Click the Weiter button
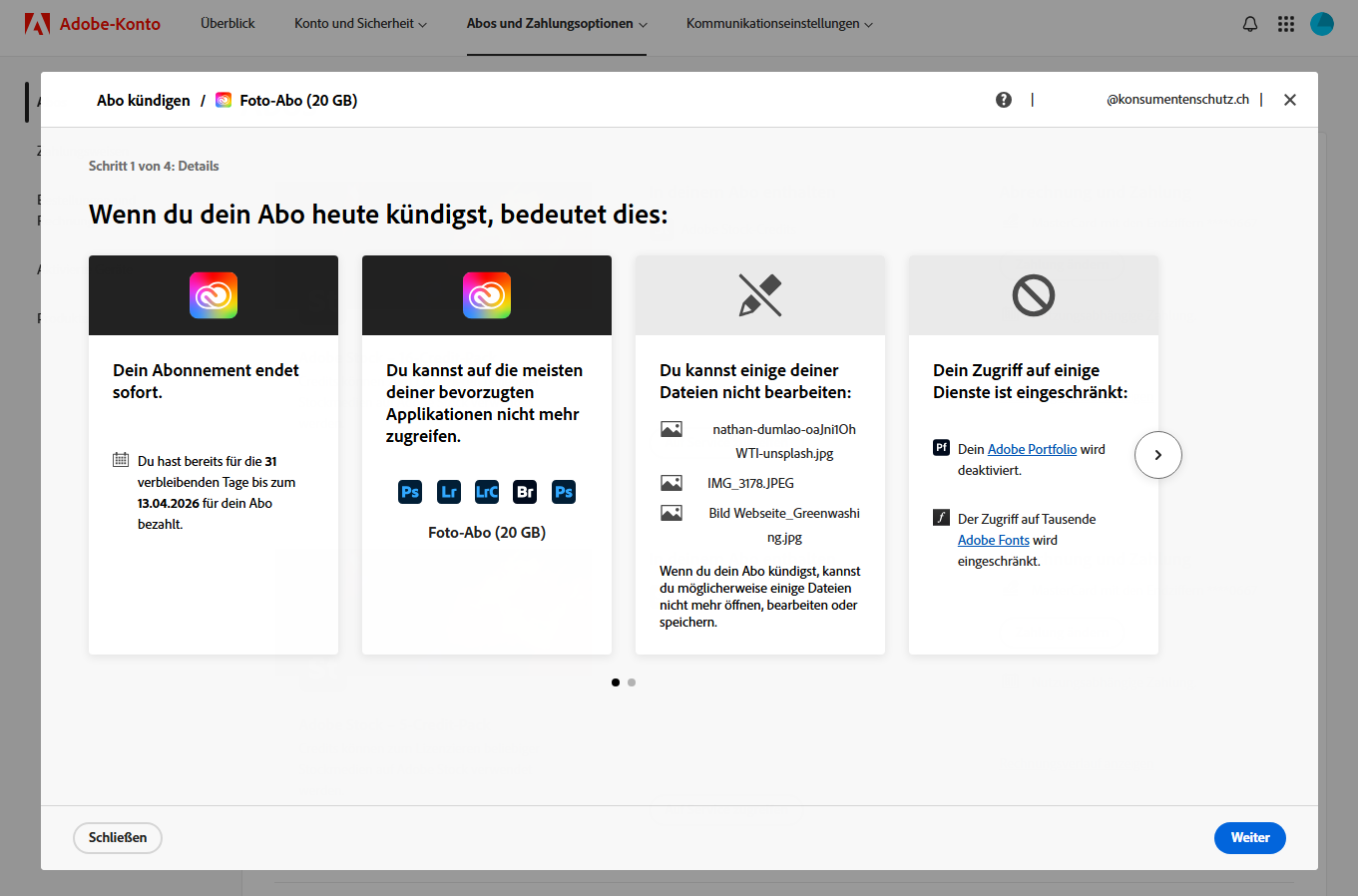 tap(1249, 838)
